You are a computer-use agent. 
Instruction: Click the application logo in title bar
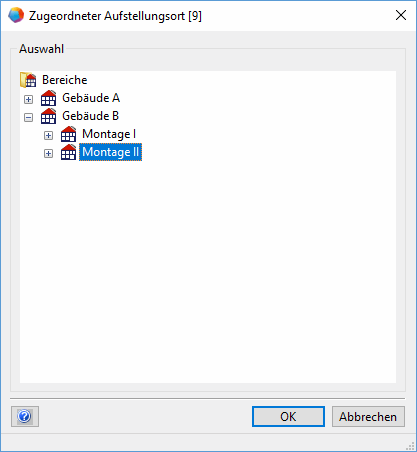click(16, 15)
